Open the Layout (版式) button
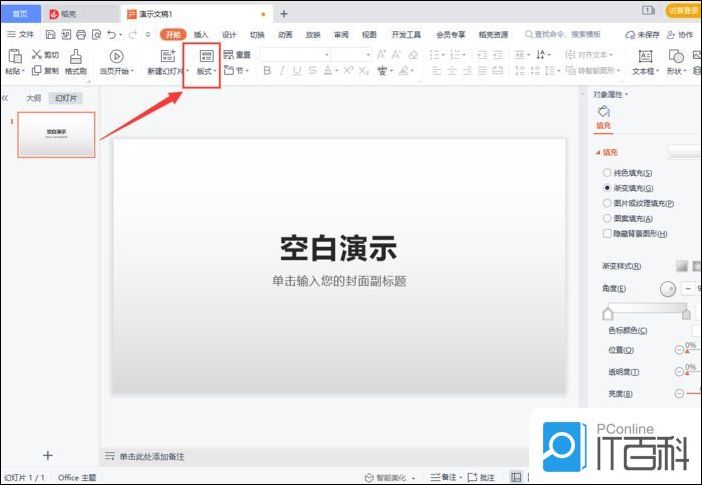702x485 pixels. [x=206, y=62]
